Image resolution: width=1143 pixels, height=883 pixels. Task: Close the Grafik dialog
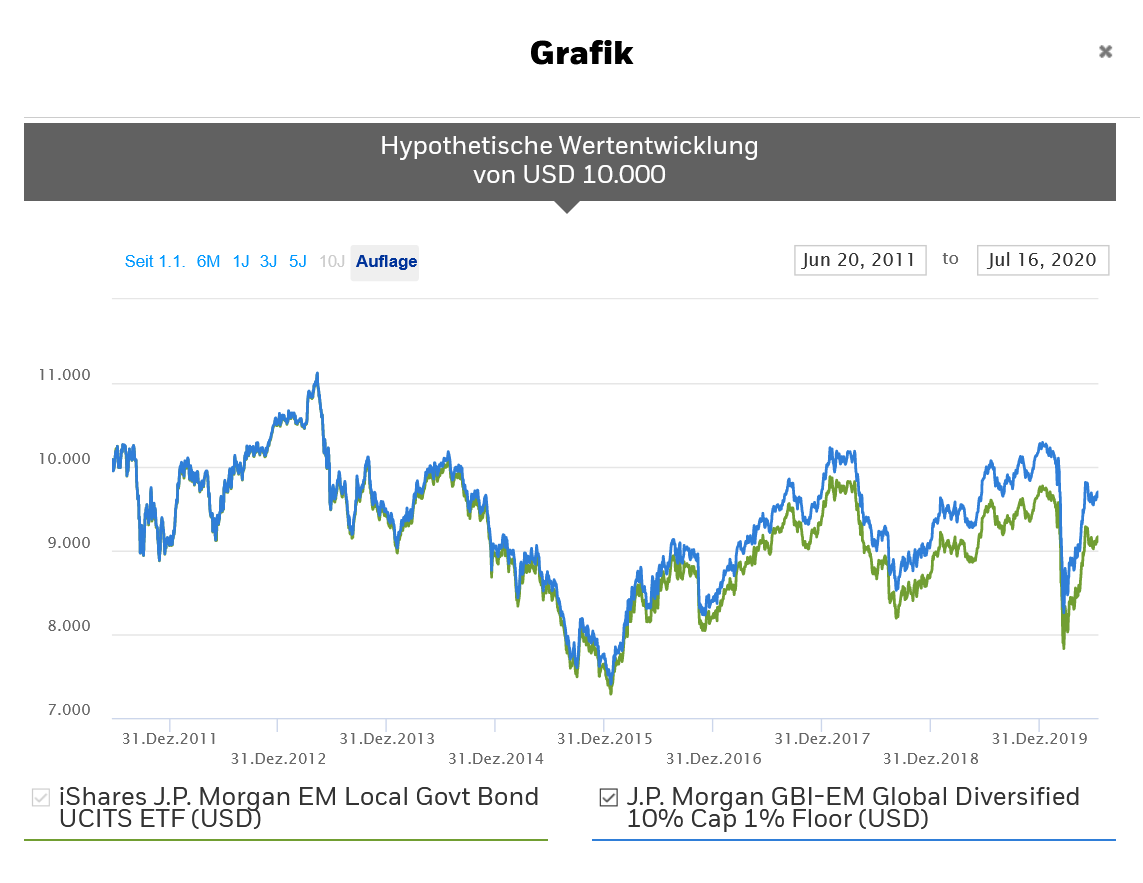click(x=1105, y=52)
